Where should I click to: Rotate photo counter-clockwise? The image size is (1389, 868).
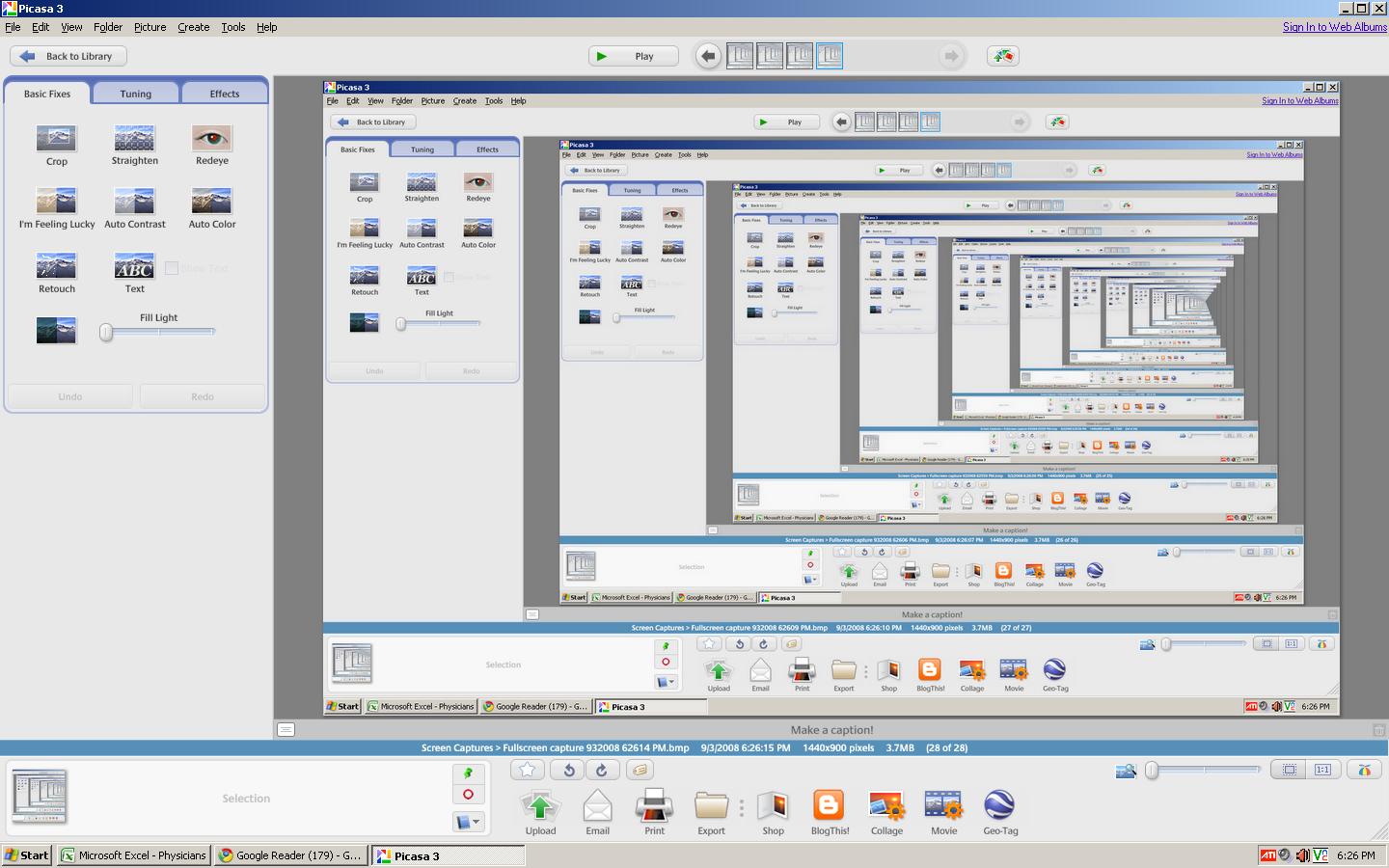pyautogui.click(x=568, y=770)
